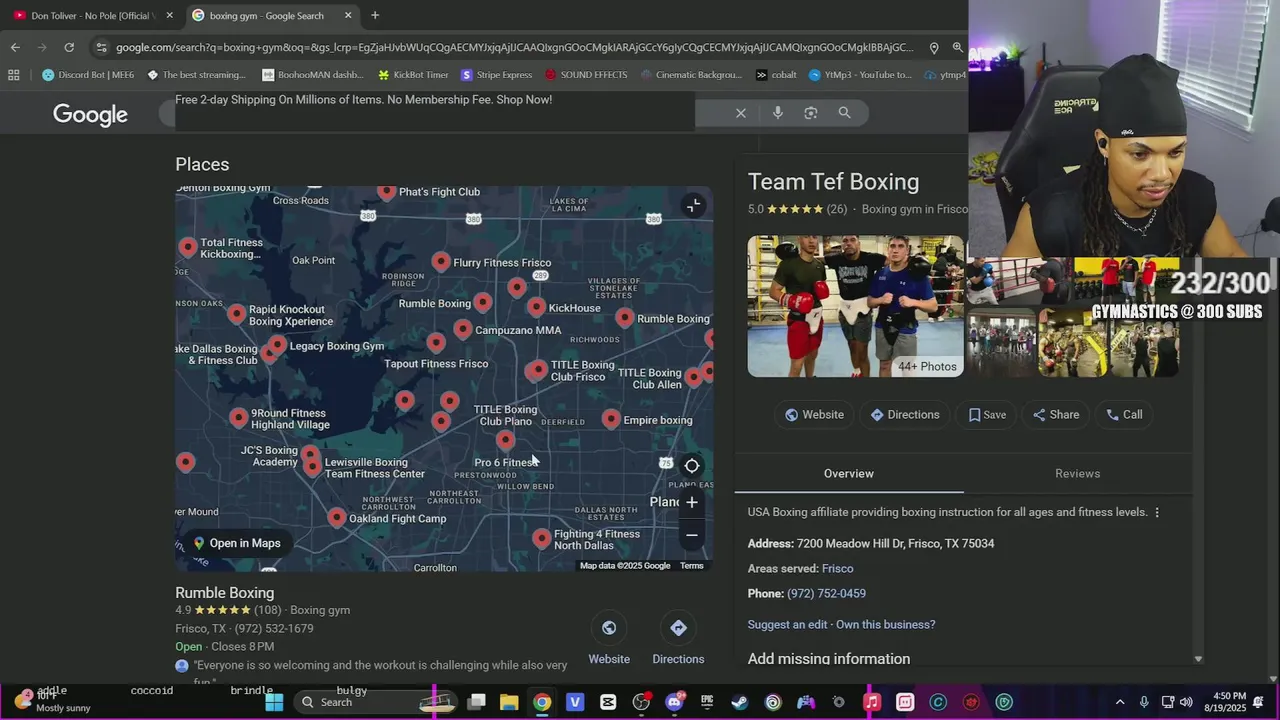Click the Rumble Boxing listing title
Viewport: 1280px width, 720px height.
point(224,593)
